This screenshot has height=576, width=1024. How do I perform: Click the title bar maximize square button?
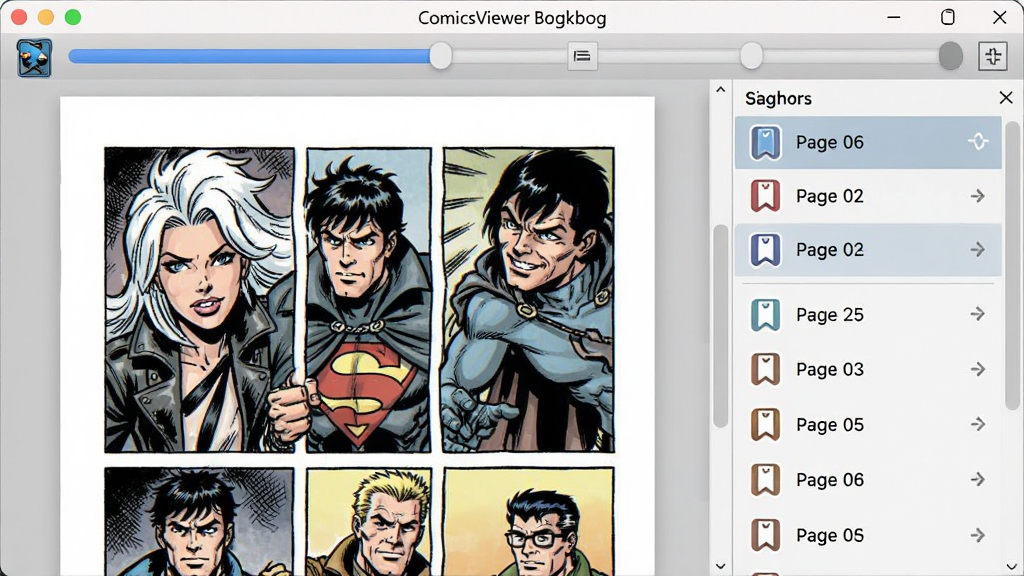(948, 17)
